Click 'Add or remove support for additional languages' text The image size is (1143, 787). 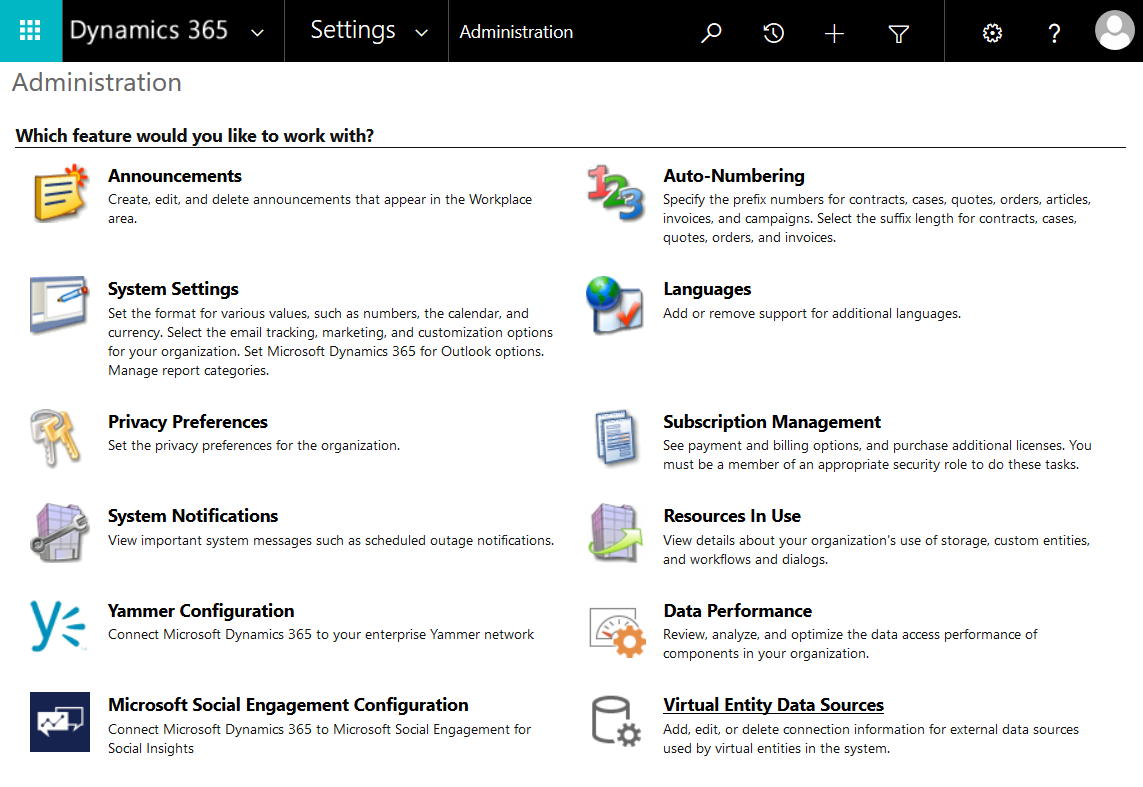point(812,313)
